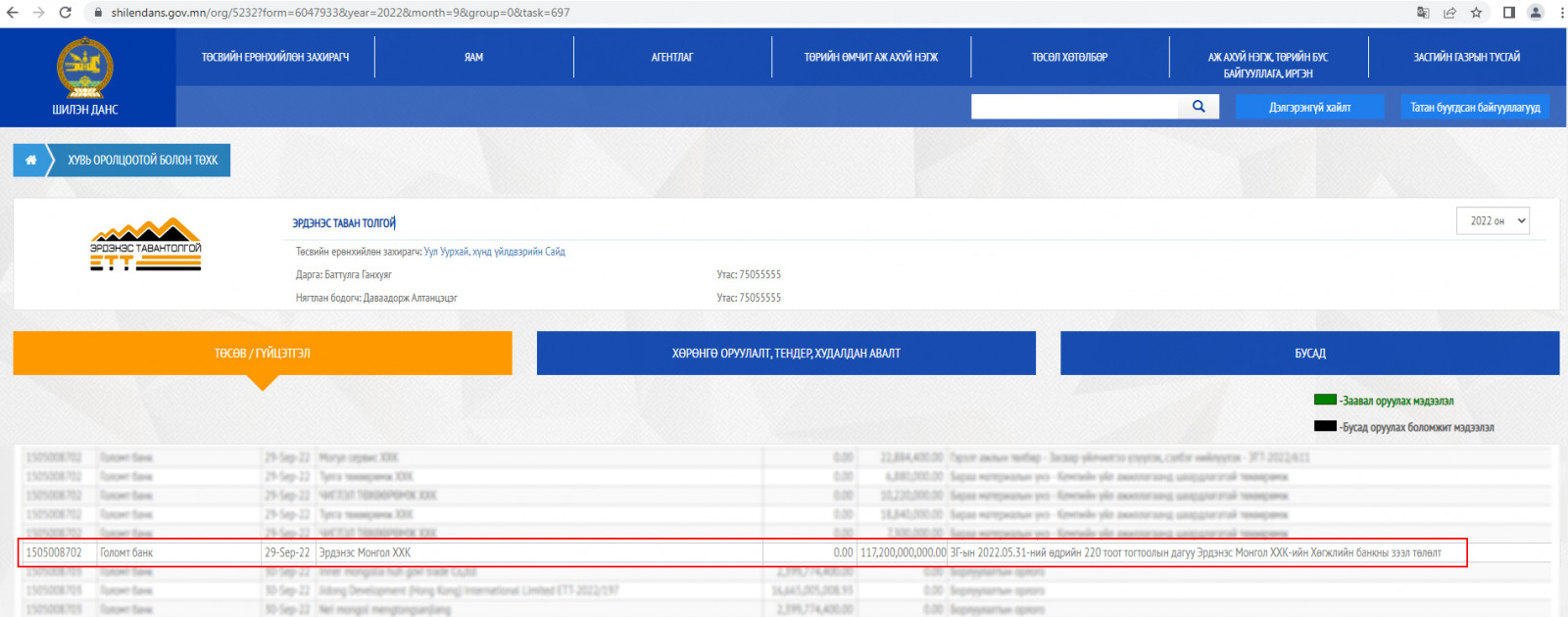Toggle the browser side panel icon
1568x617 pixels.
[x=1509, y=13]
